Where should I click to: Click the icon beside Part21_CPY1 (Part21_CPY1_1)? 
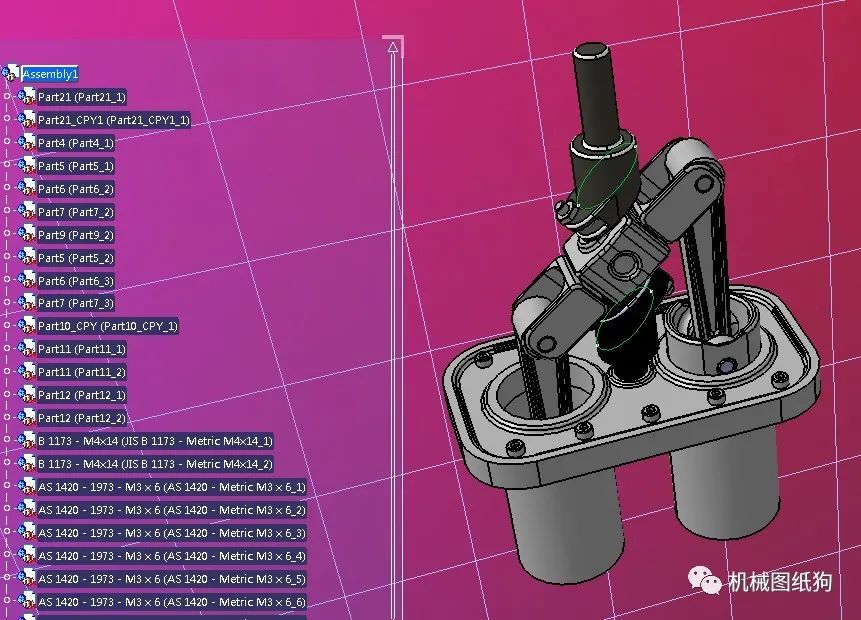pyautogui.click(x=26, y=120)
